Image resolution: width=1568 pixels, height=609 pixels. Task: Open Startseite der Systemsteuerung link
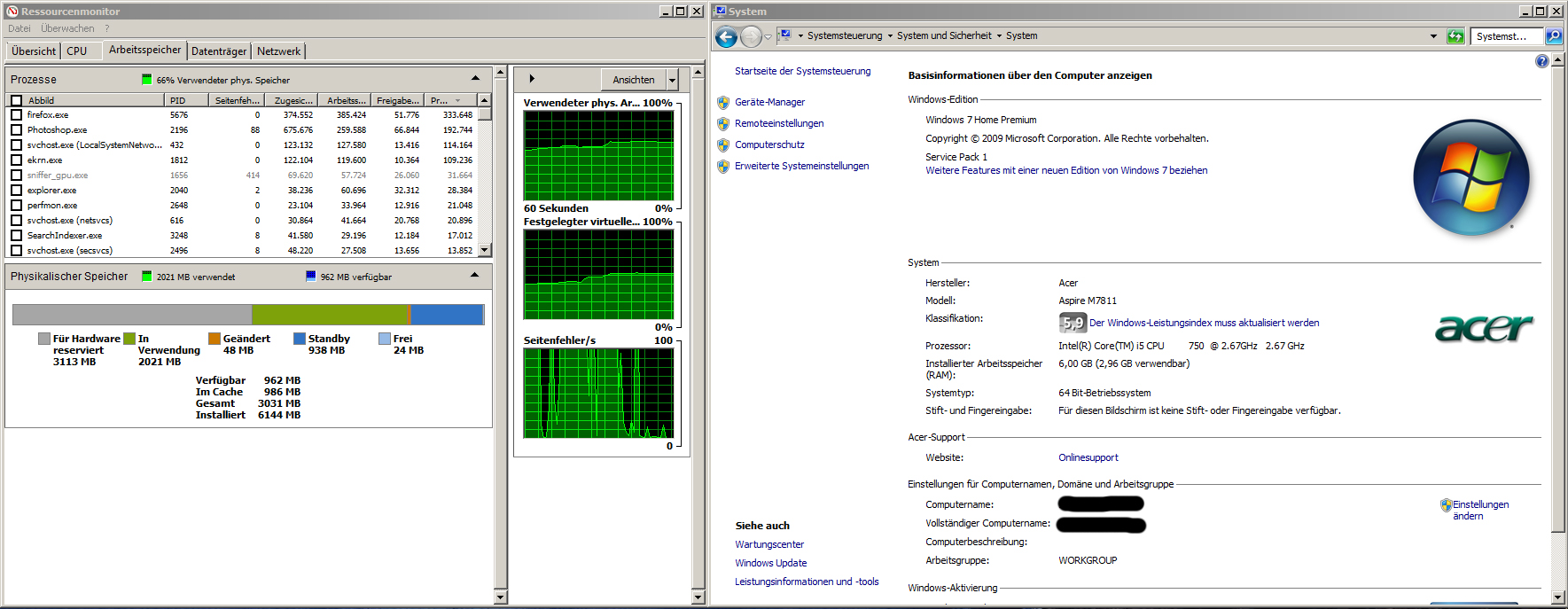pos(802,71)
